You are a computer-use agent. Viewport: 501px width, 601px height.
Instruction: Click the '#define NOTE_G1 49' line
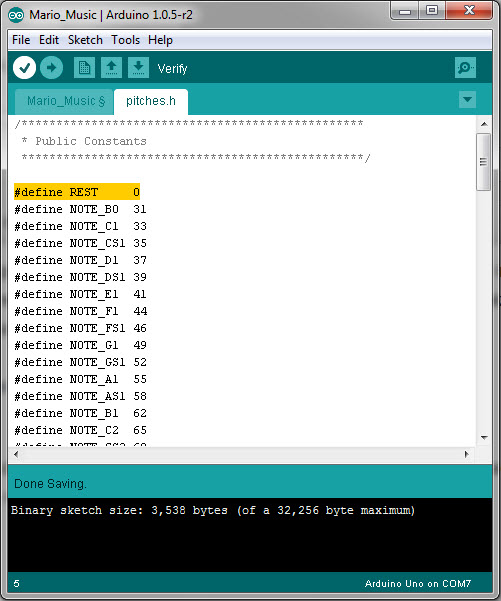tap(80, 345)
